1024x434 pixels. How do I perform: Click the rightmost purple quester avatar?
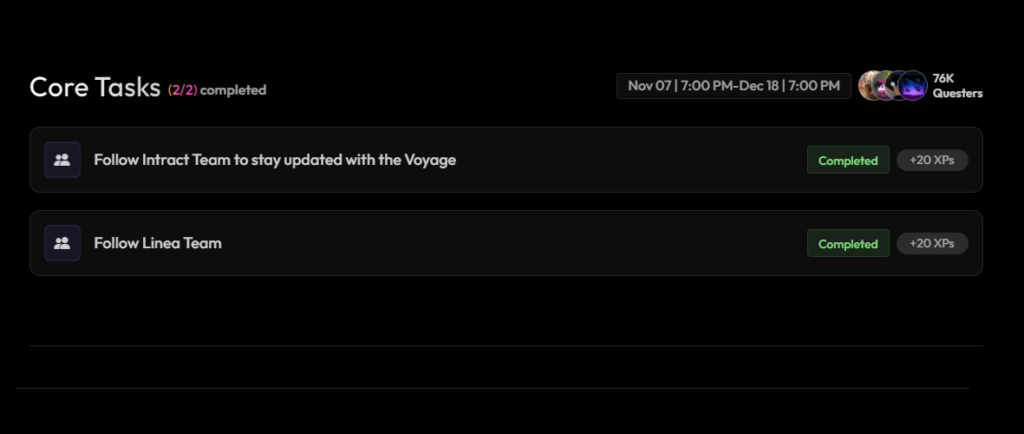(x=913, y=85)
